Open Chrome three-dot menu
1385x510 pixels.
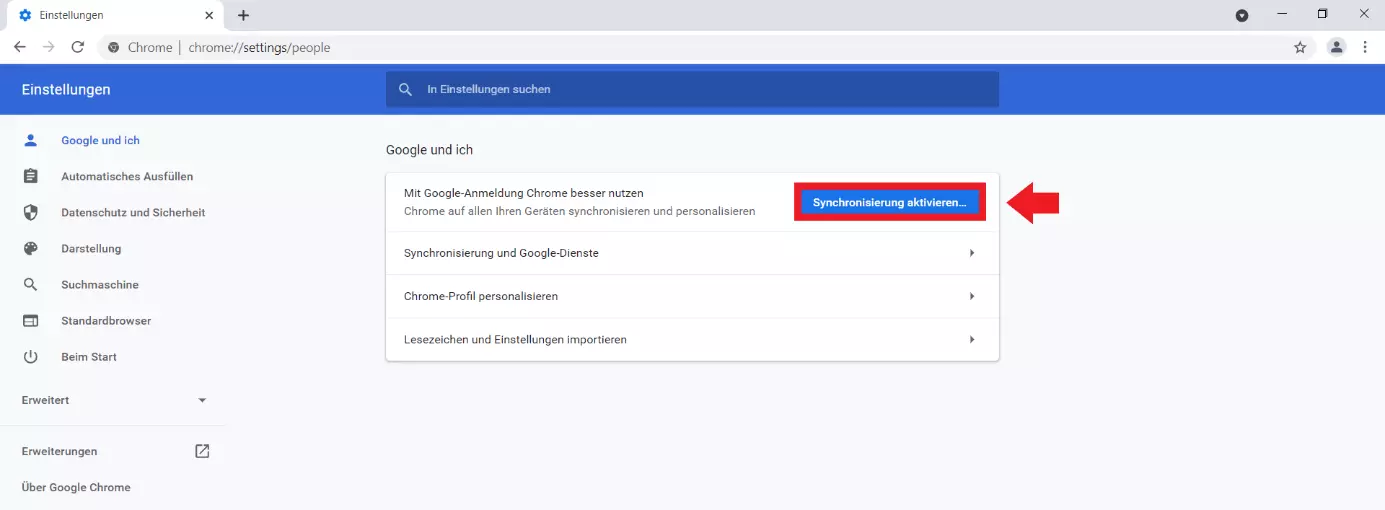1365,47
